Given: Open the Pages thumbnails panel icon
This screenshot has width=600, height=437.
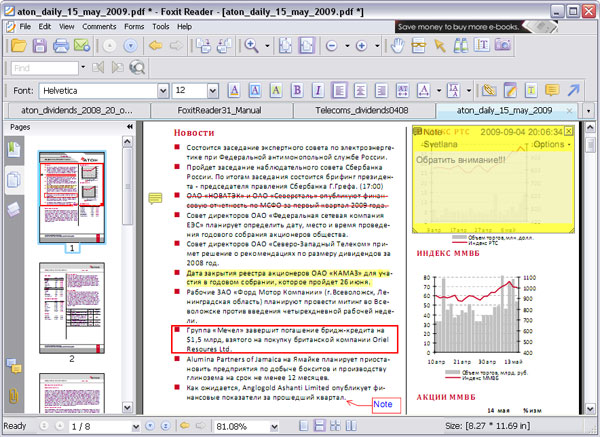Looking at the screenshot, I should coord(14,179).
